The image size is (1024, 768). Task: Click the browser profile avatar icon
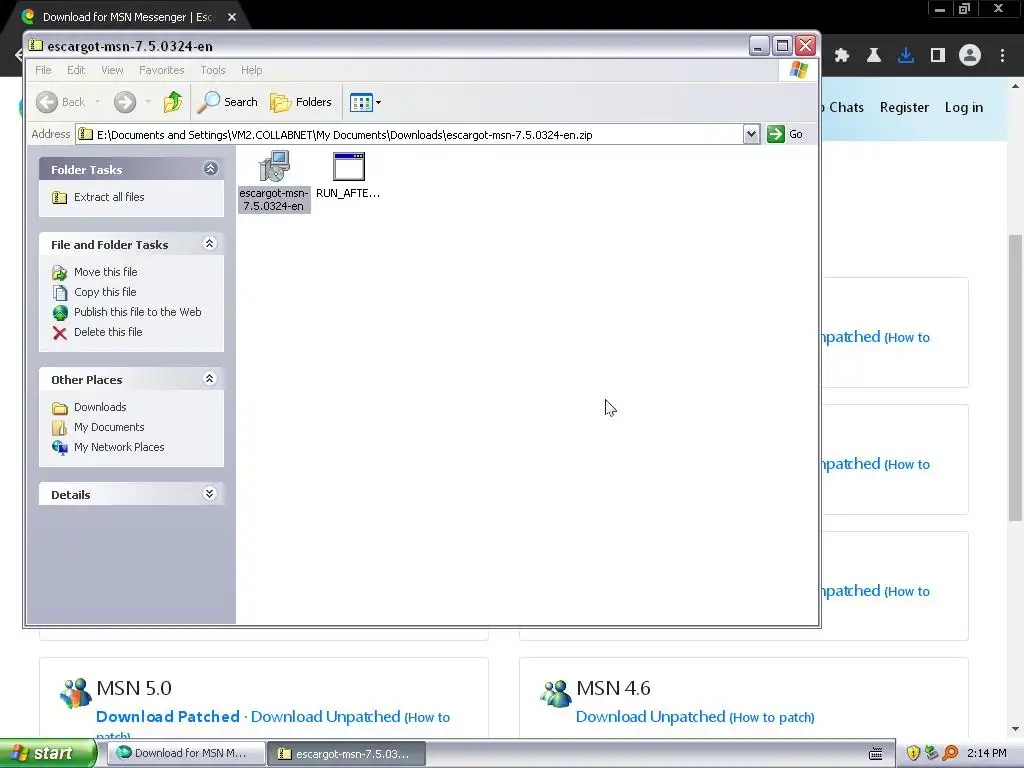pos(970,56)
